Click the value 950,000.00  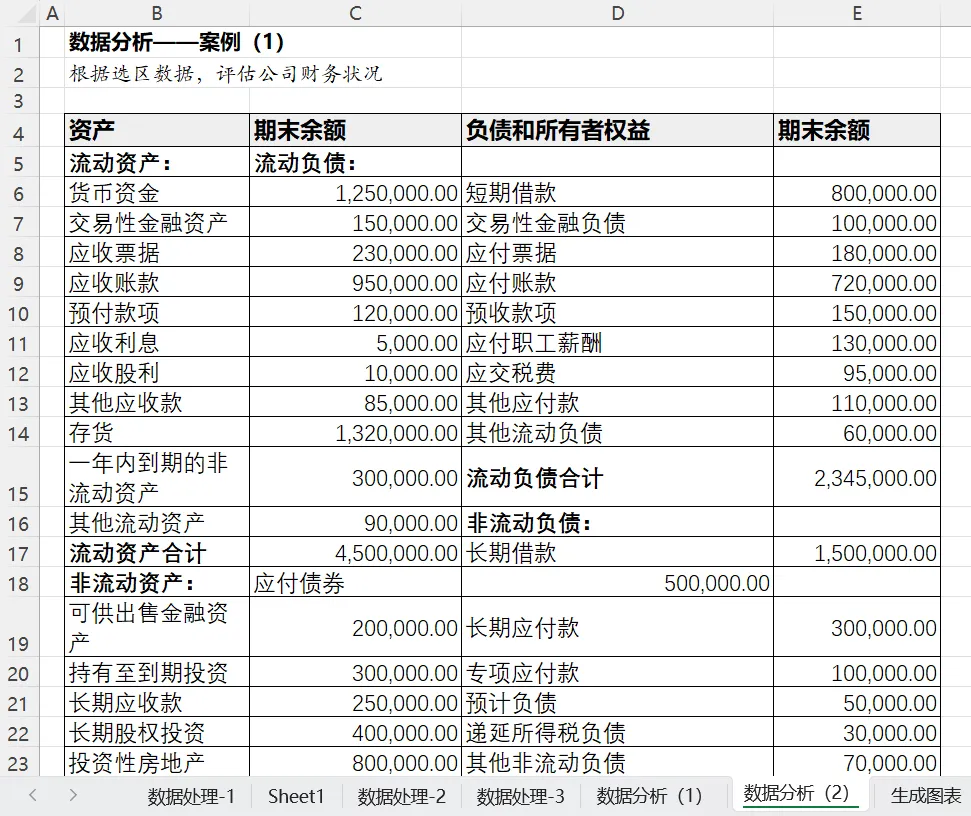[355, 282]
